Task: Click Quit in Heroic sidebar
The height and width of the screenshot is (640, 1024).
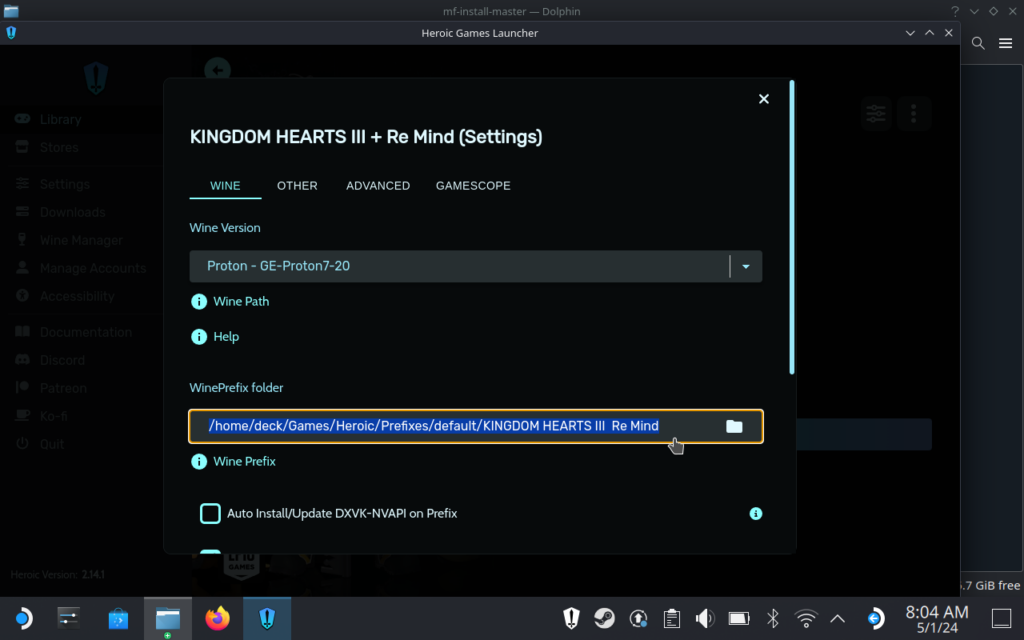Action: tap(52, 445)
